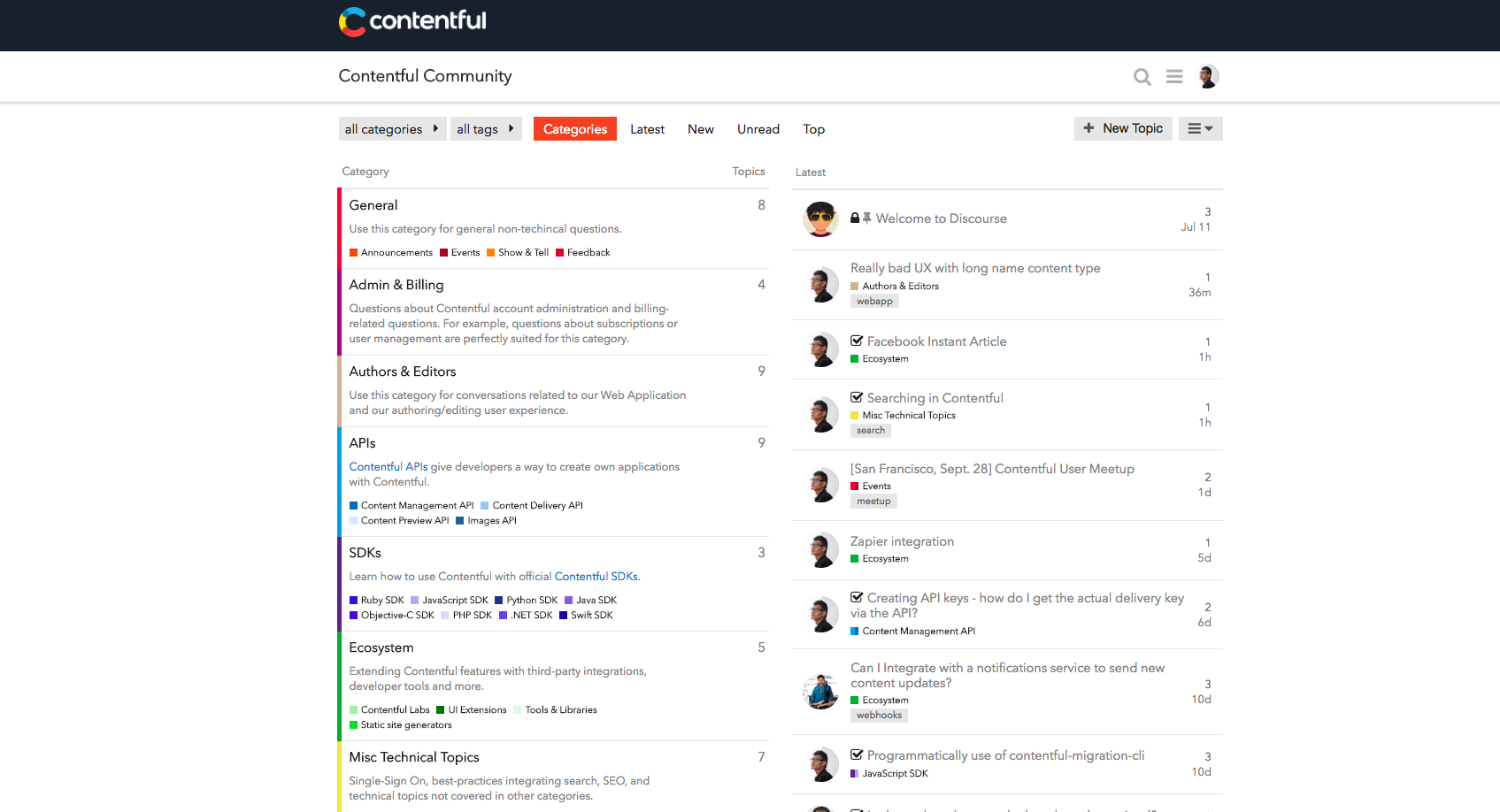Click the lock icon on Welcome to Discourse
The width and height of the screenshot is (1500, 812).
pyautogui.click(x=855, y=218)
